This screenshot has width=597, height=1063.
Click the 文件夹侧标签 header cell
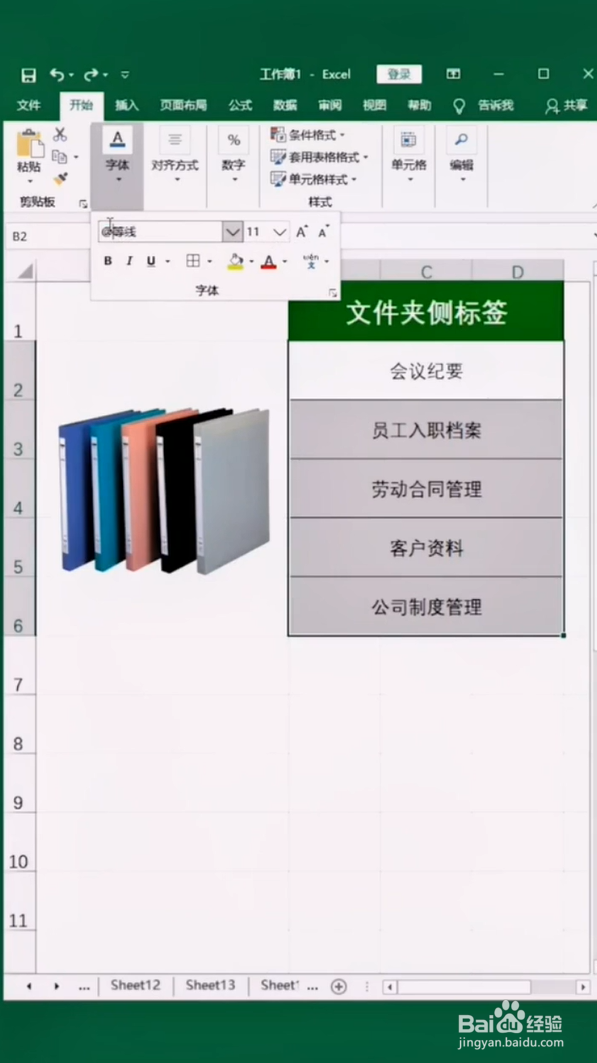[x=426, y=313]
